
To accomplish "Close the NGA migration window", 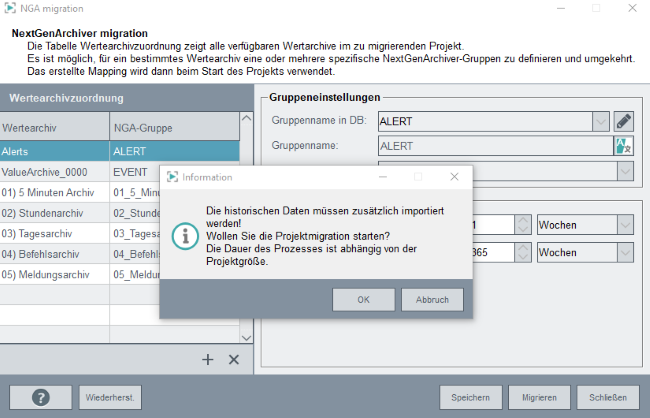I will 632,8.
